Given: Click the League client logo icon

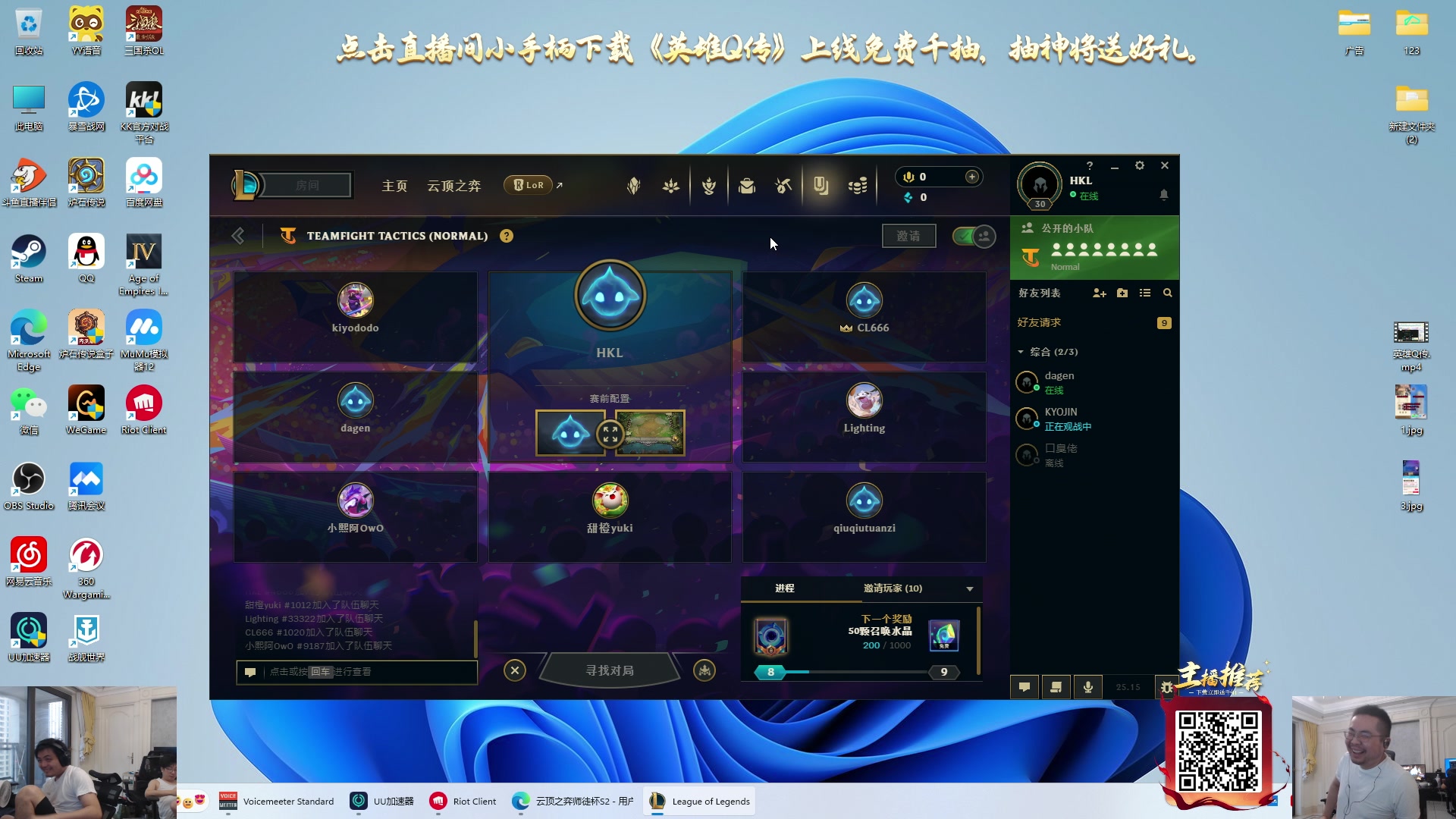Looking at the screenshot, I should [x=246, y=184].
